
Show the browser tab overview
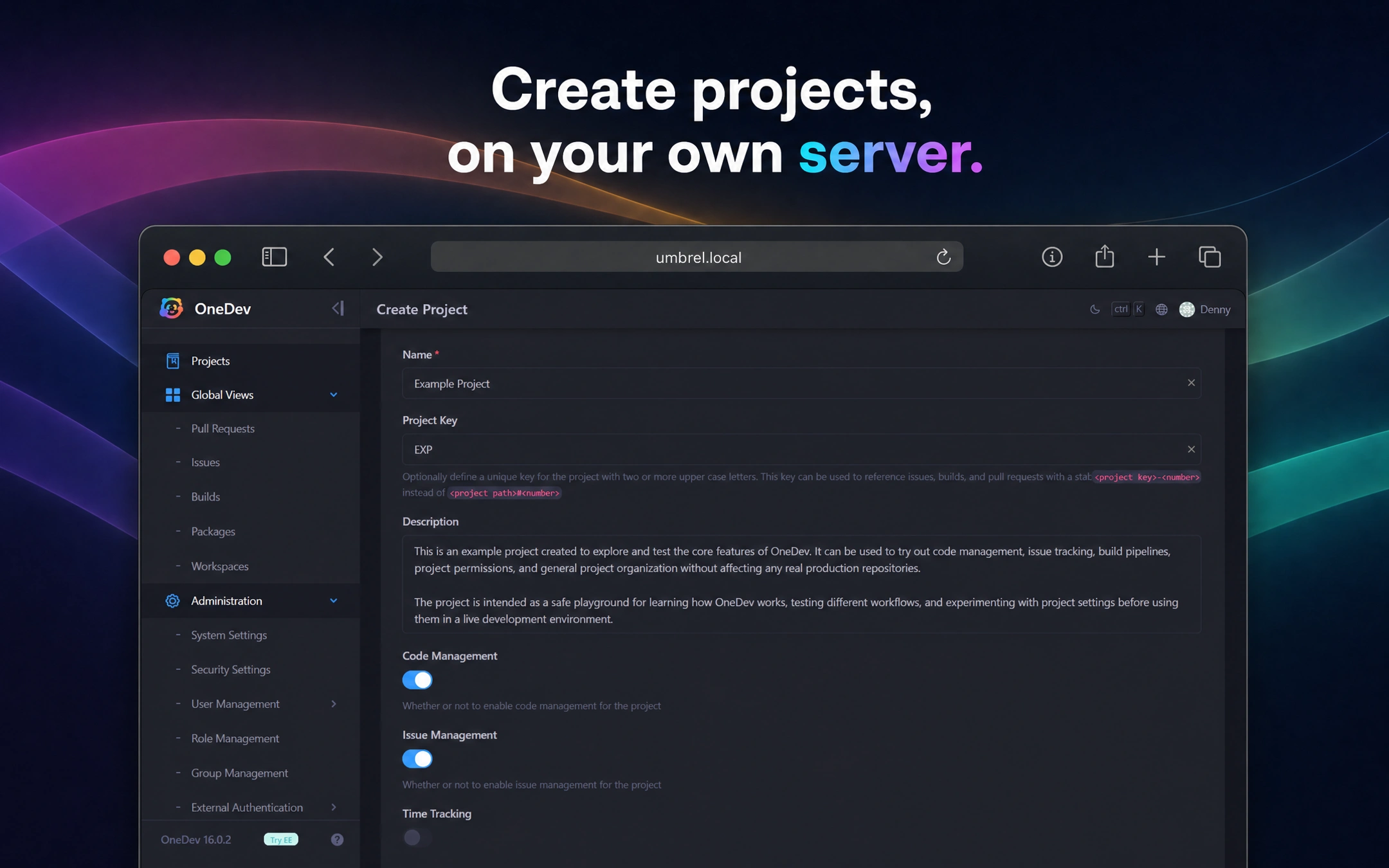pyautogui.click(x=1210, y=257)
